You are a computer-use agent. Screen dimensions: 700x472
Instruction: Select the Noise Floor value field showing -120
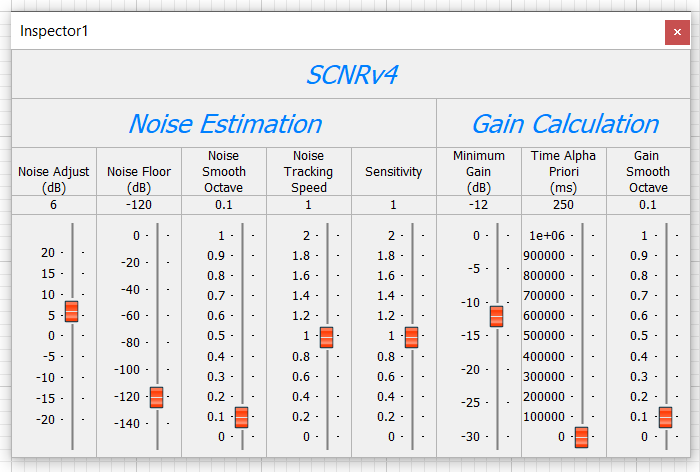(139, 204)
